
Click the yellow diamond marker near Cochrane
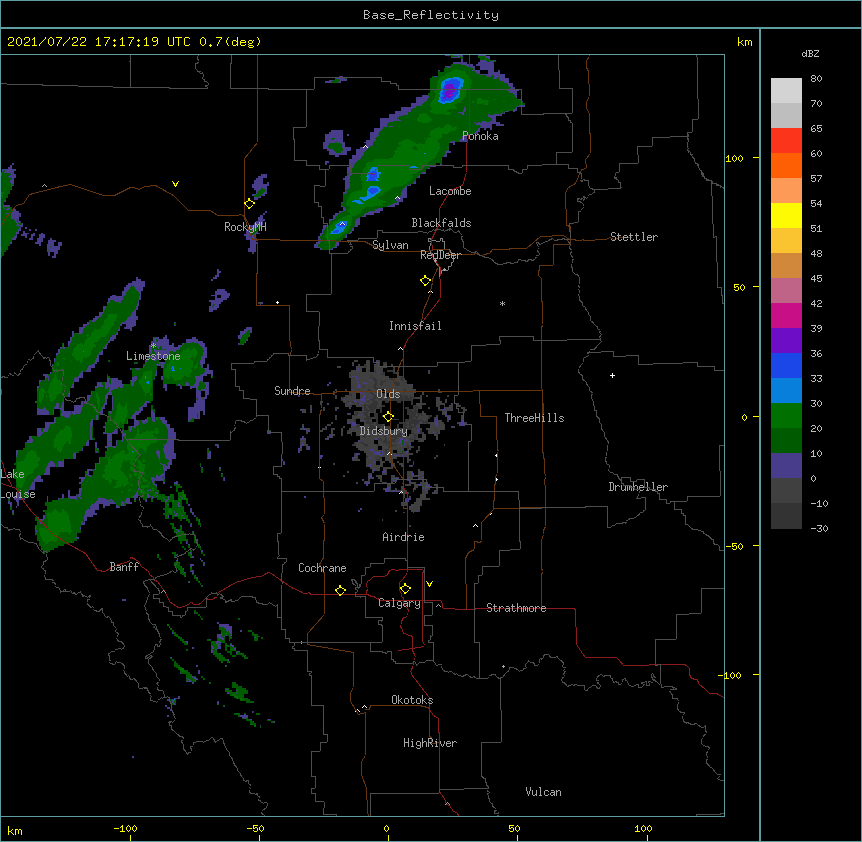pyautogui.click(x=340, y=590)
